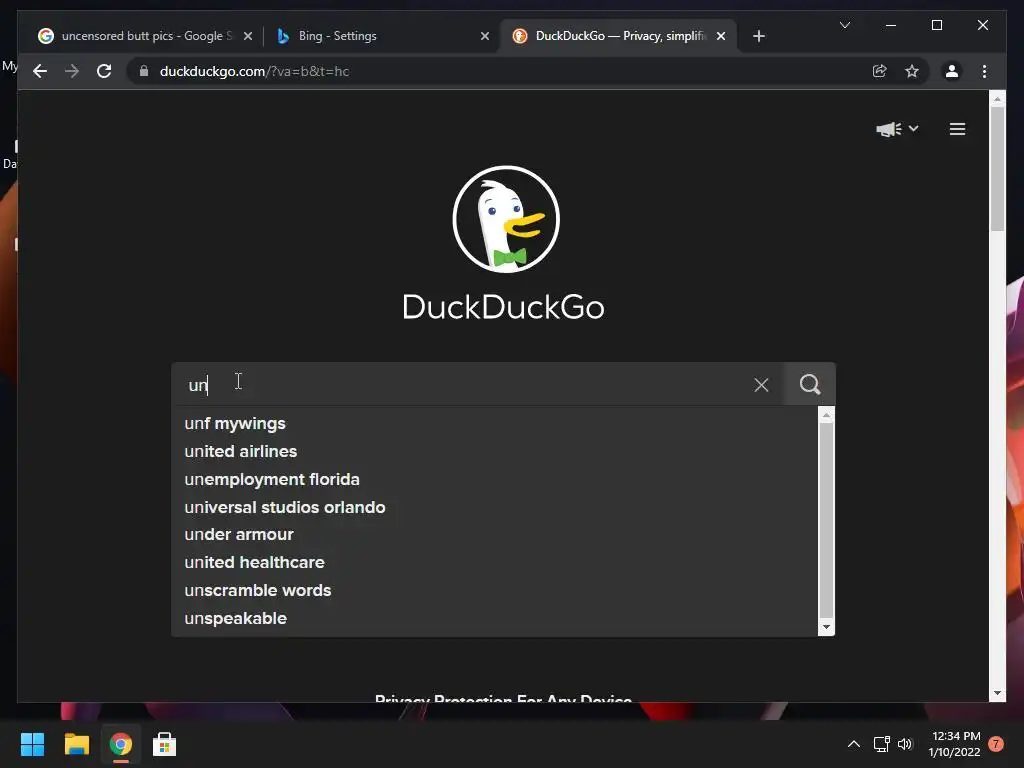Image resolution: width=1024 pixels, height=768 pixels.
Task: Click the megaphone icon
Action: (888, 129)
